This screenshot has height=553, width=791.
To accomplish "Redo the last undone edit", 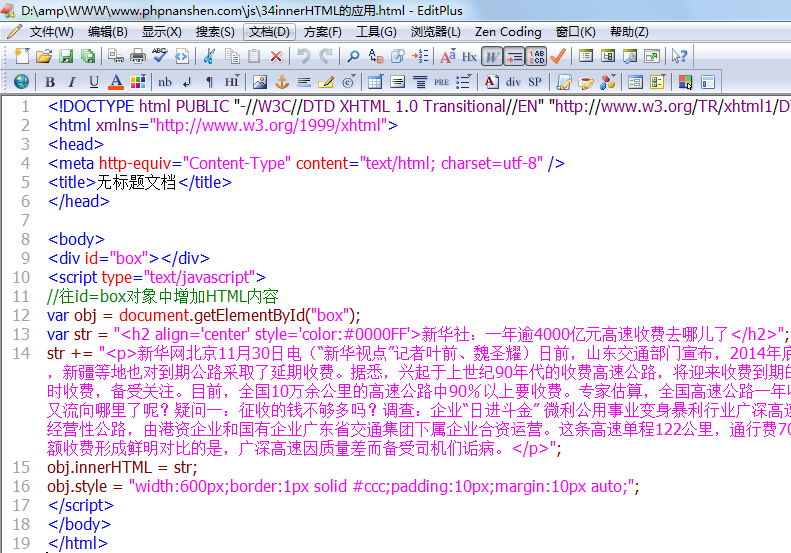I will pyautogui.click(x=325, y=56).
